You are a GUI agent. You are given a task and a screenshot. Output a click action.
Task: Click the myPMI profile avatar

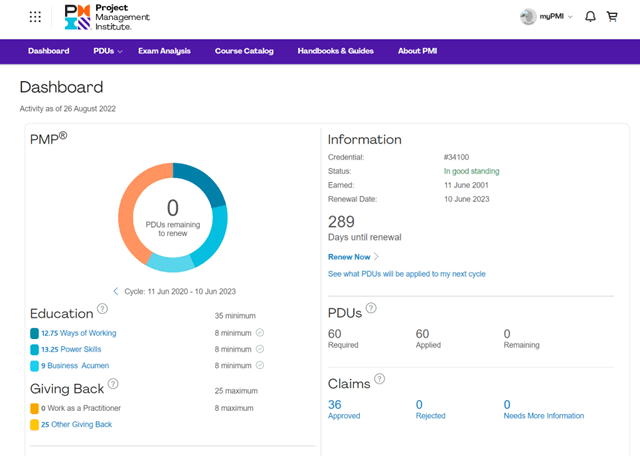pyautogui.click(x=529, y=17)
